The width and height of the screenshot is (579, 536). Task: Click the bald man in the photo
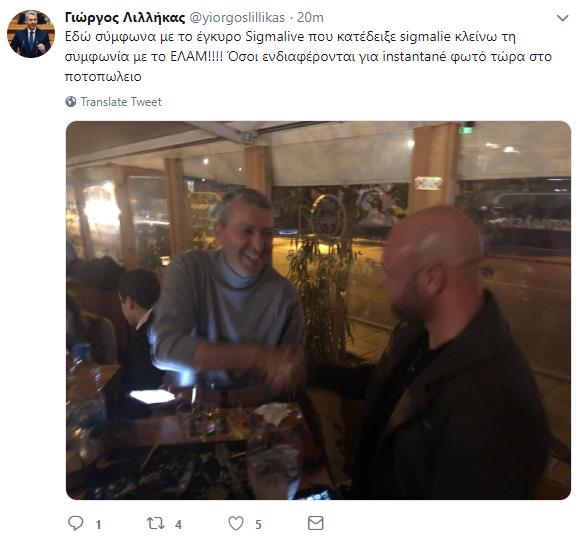coord(454,351)
